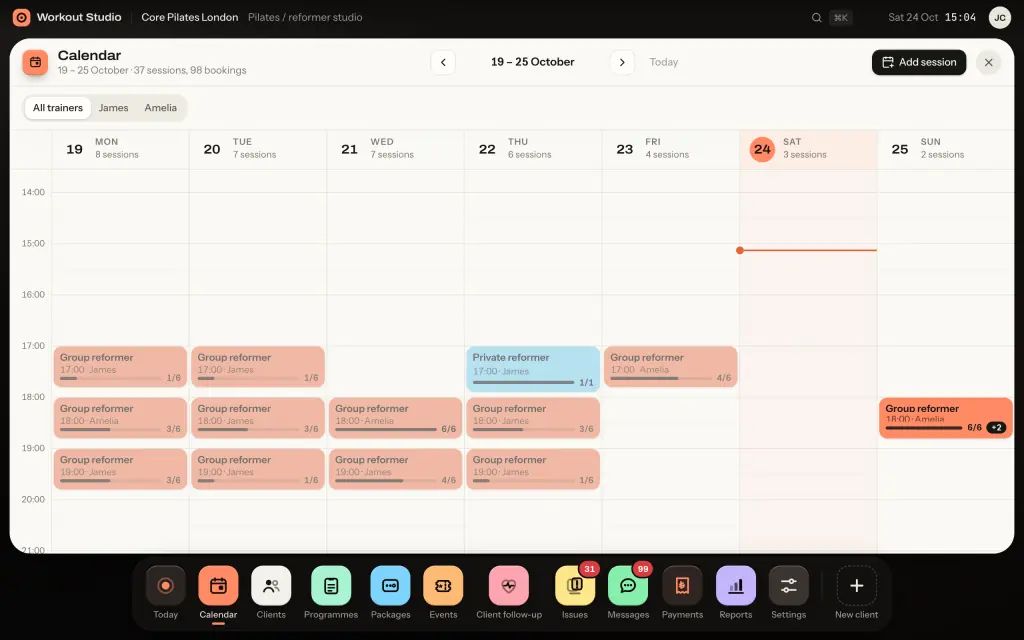Click the Private reformer 1/1 capacity bar
Image resolution: width=1024 pixels, height=640 pixels.
[x=524, y=383]
